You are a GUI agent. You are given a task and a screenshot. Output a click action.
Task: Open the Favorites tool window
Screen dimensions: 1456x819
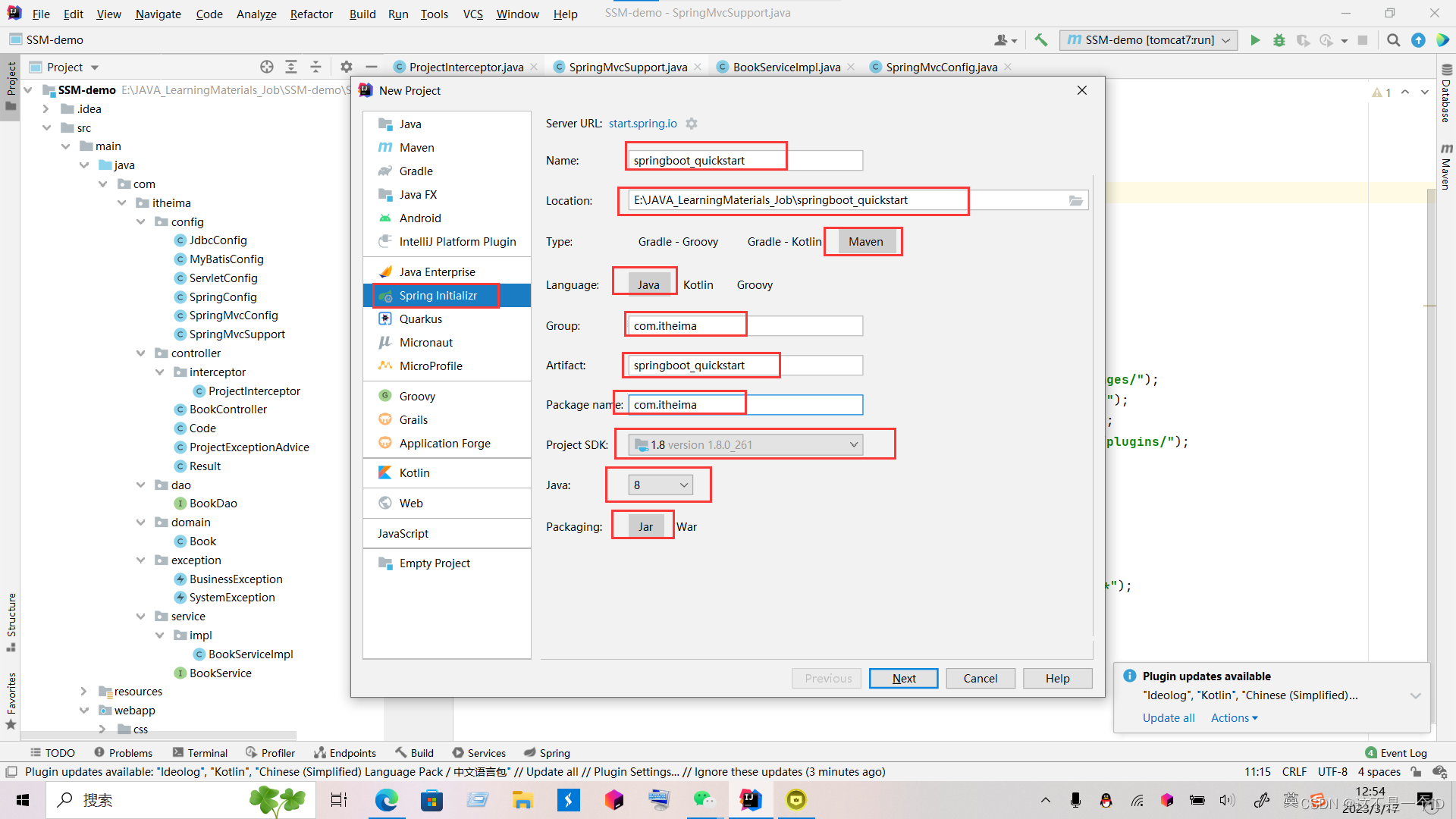pyautogui.click(x=11, y=700)
